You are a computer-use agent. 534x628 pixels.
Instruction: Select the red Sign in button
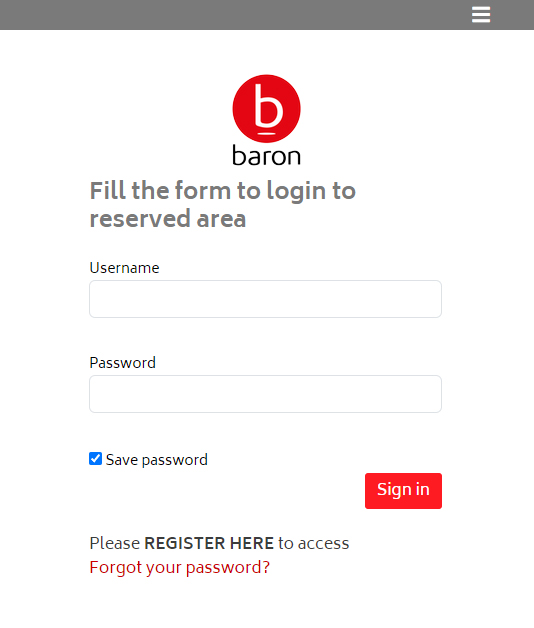403,491
